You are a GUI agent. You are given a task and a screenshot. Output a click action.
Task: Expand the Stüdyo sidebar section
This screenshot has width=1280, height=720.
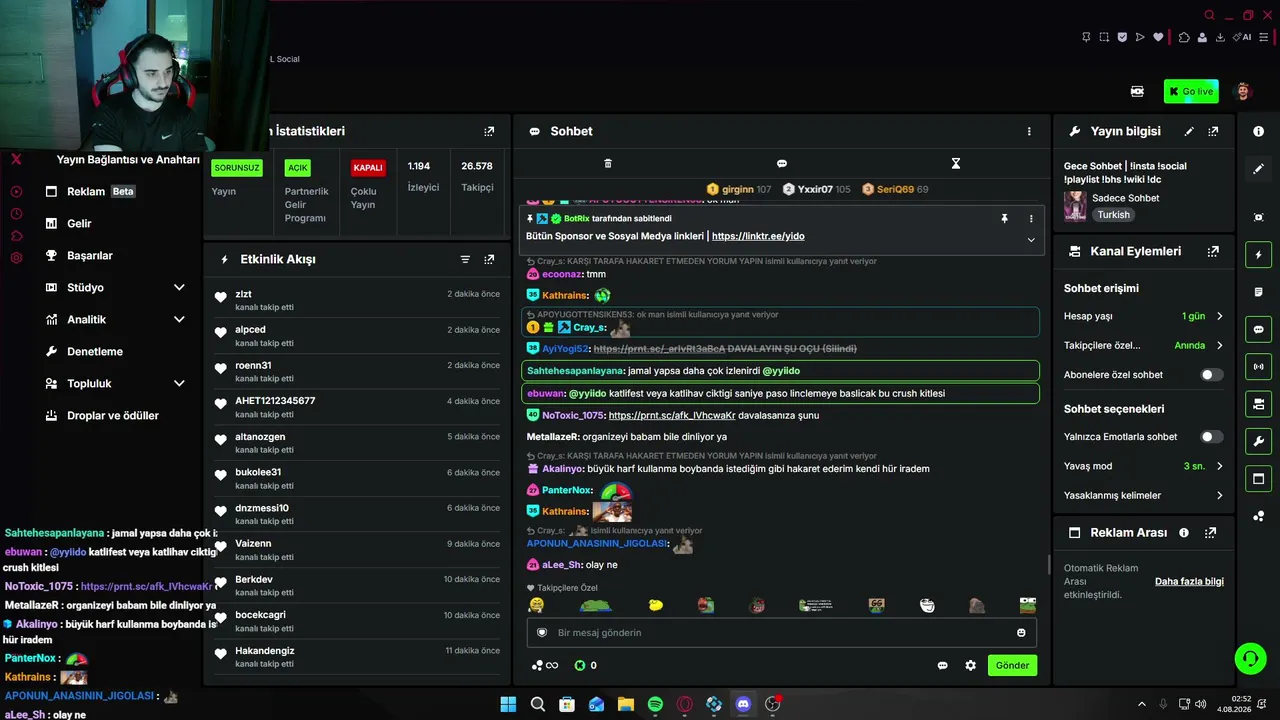click(179, 288)
